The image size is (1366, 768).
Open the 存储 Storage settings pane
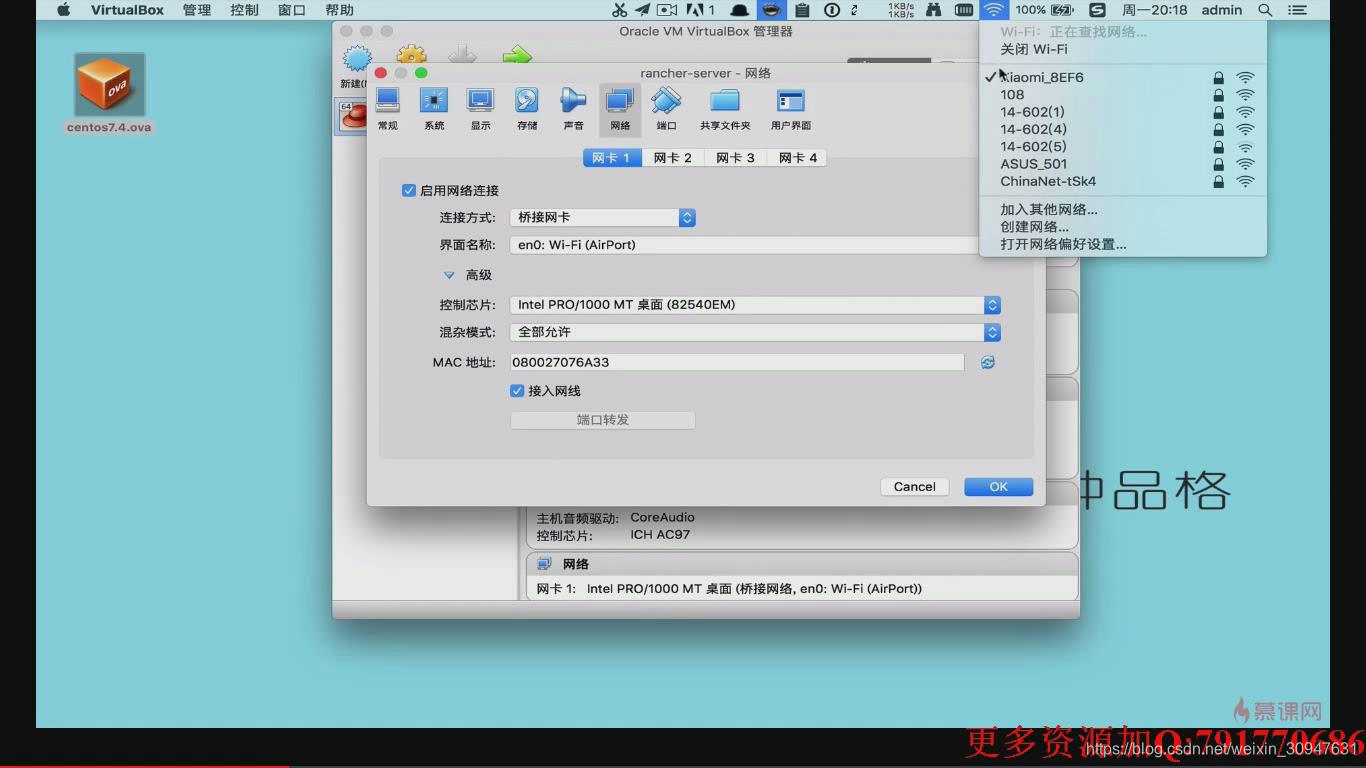[527, 109]
